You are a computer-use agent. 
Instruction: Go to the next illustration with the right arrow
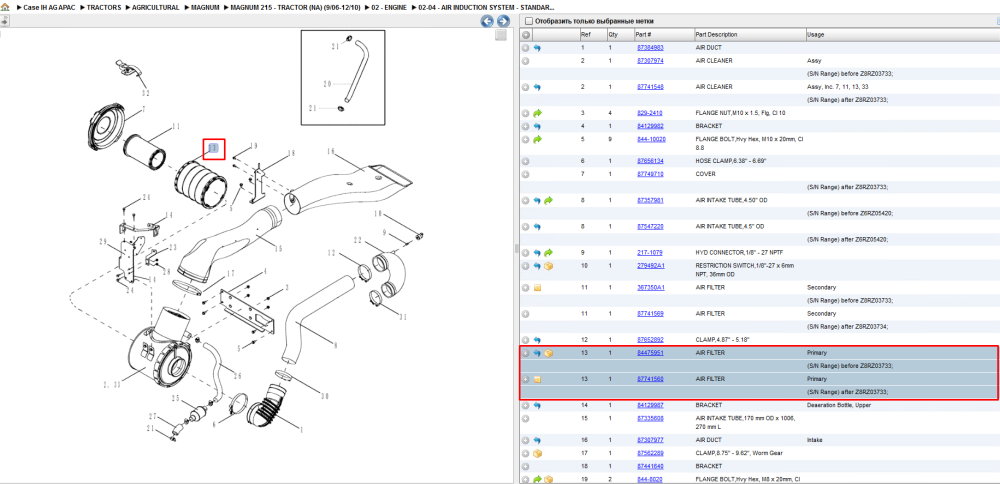[x=503, y=22]
